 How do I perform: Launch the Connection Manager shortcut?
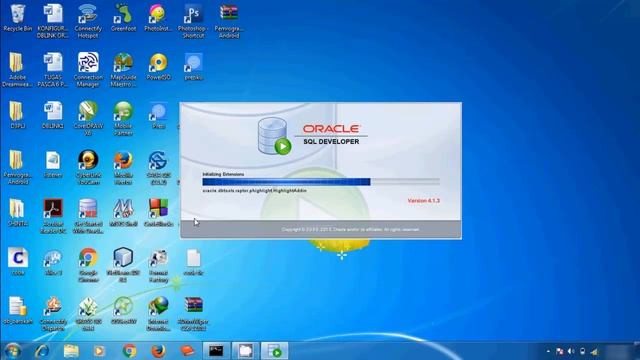pos(88,69)
